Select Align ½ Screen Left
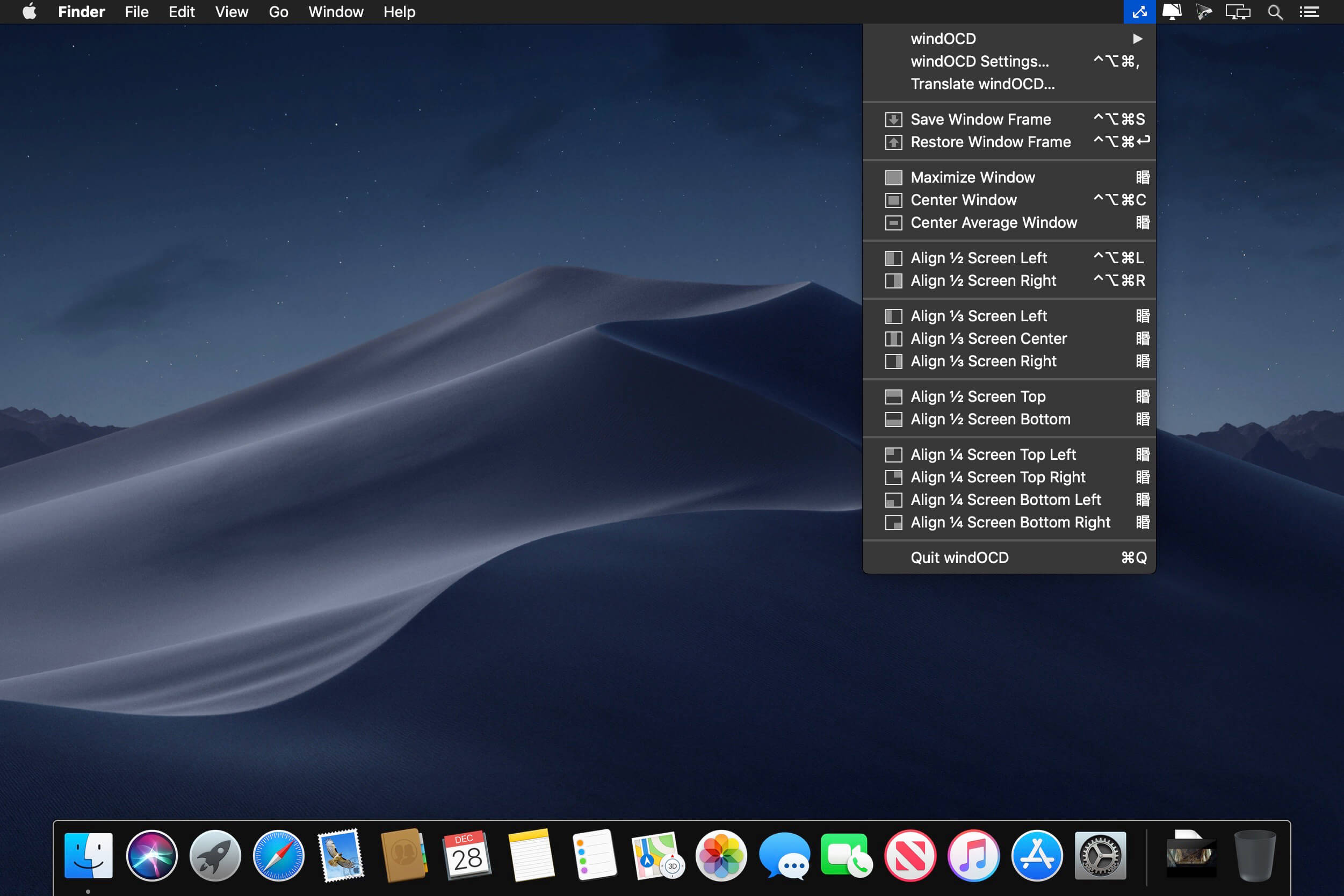 click(x=978, y=258)
